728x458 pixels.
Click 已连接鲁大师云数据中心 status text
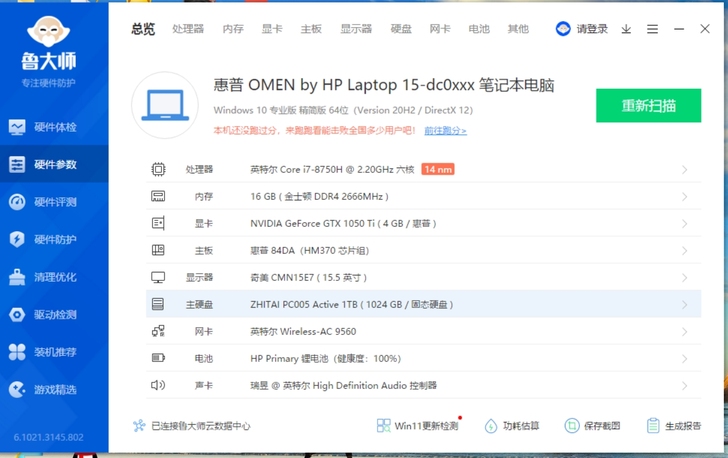(x=201, y=425)
